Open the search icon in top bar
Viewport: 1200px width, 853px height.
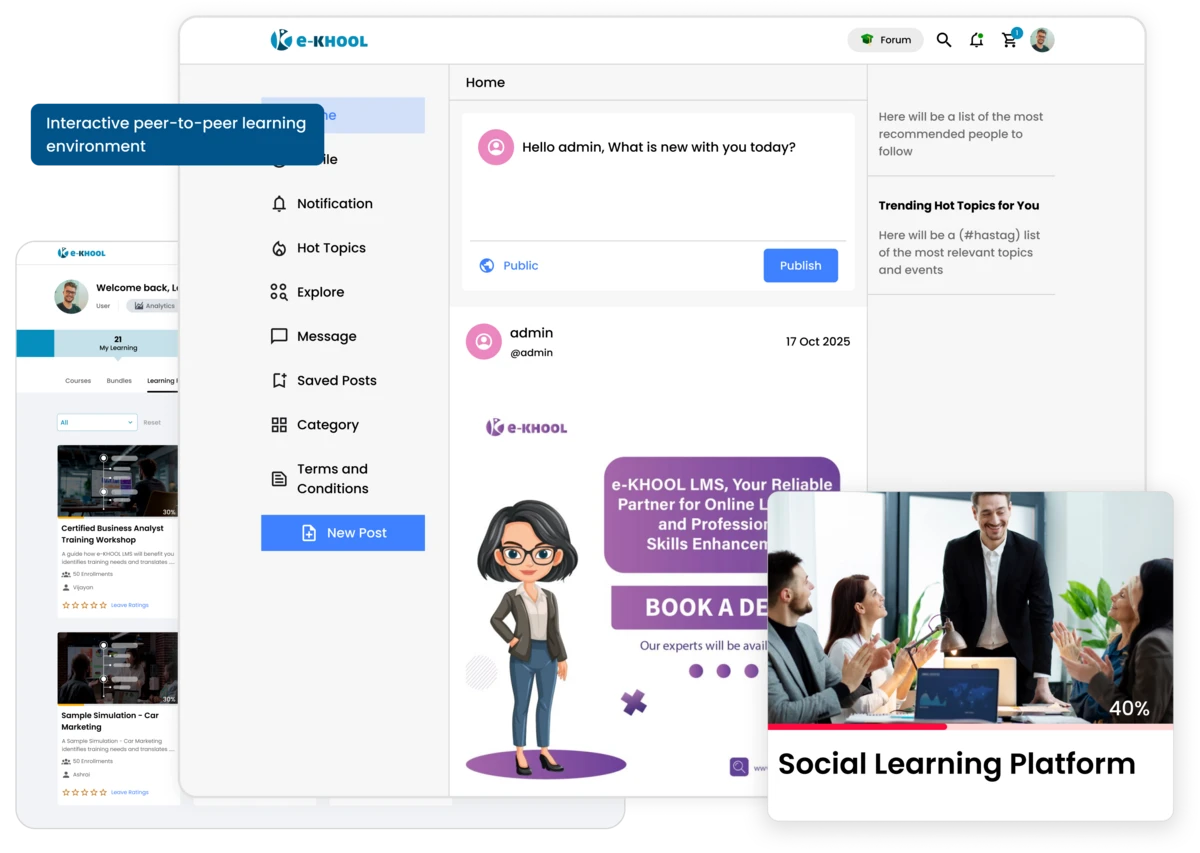pyautogui.click(x=944, y=40)
